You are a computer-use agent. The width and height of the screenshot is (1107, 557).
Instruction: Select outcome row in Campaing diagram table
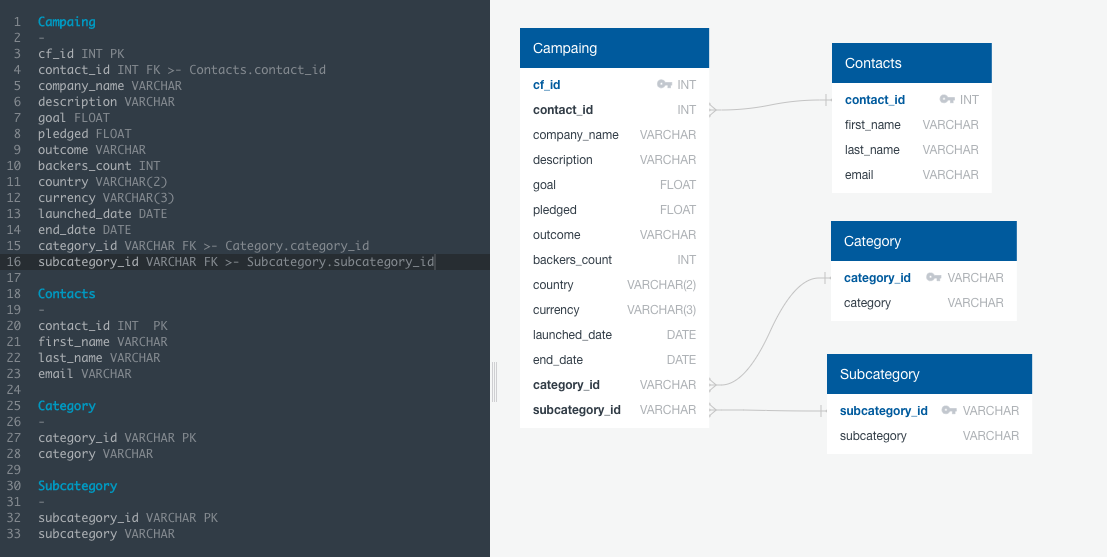tap(614, 234)
